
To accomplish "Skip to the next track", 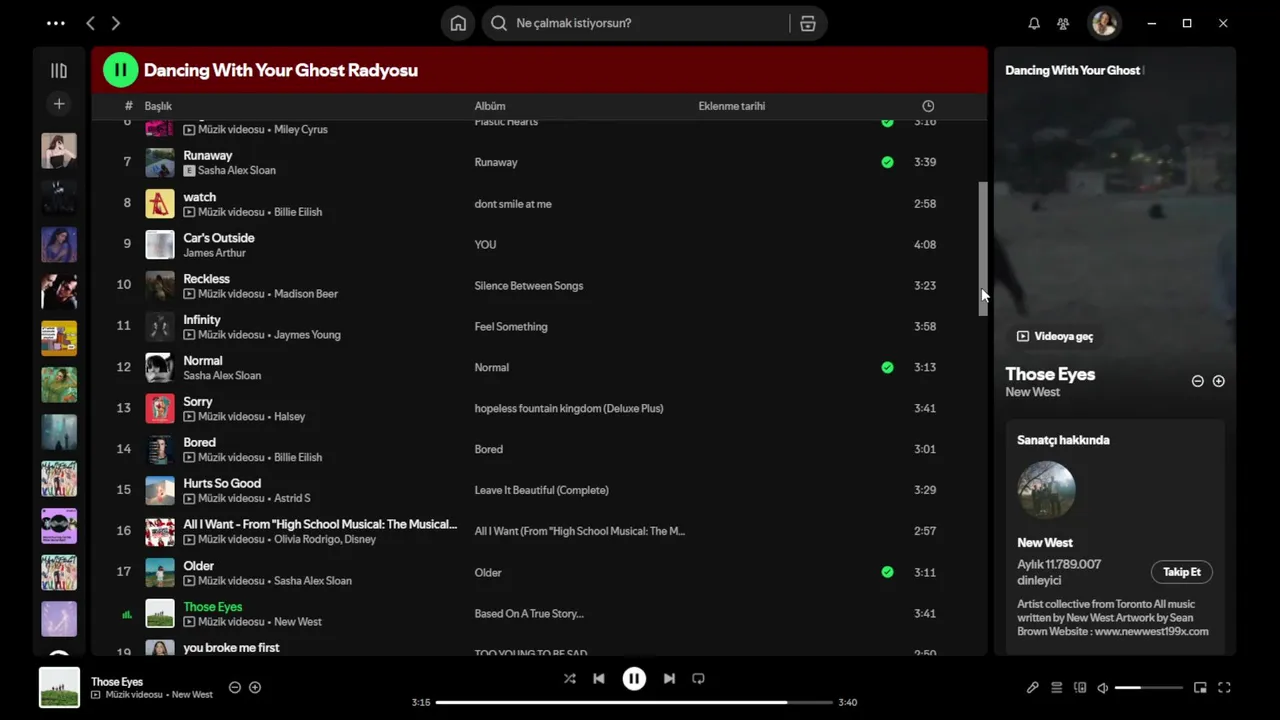I will [x=669, y=678].
